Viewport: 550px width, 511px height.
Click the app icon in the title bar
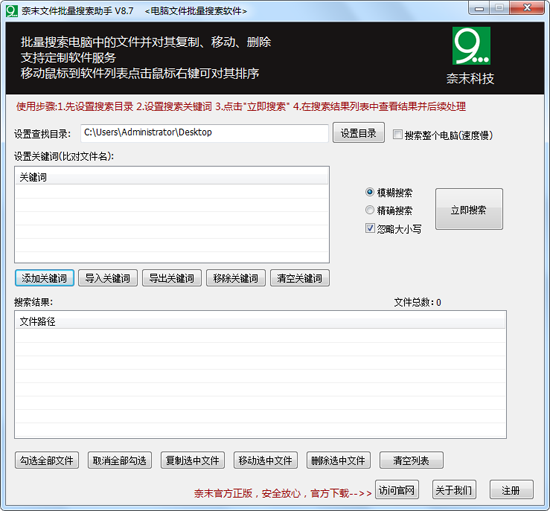[12, 11]
